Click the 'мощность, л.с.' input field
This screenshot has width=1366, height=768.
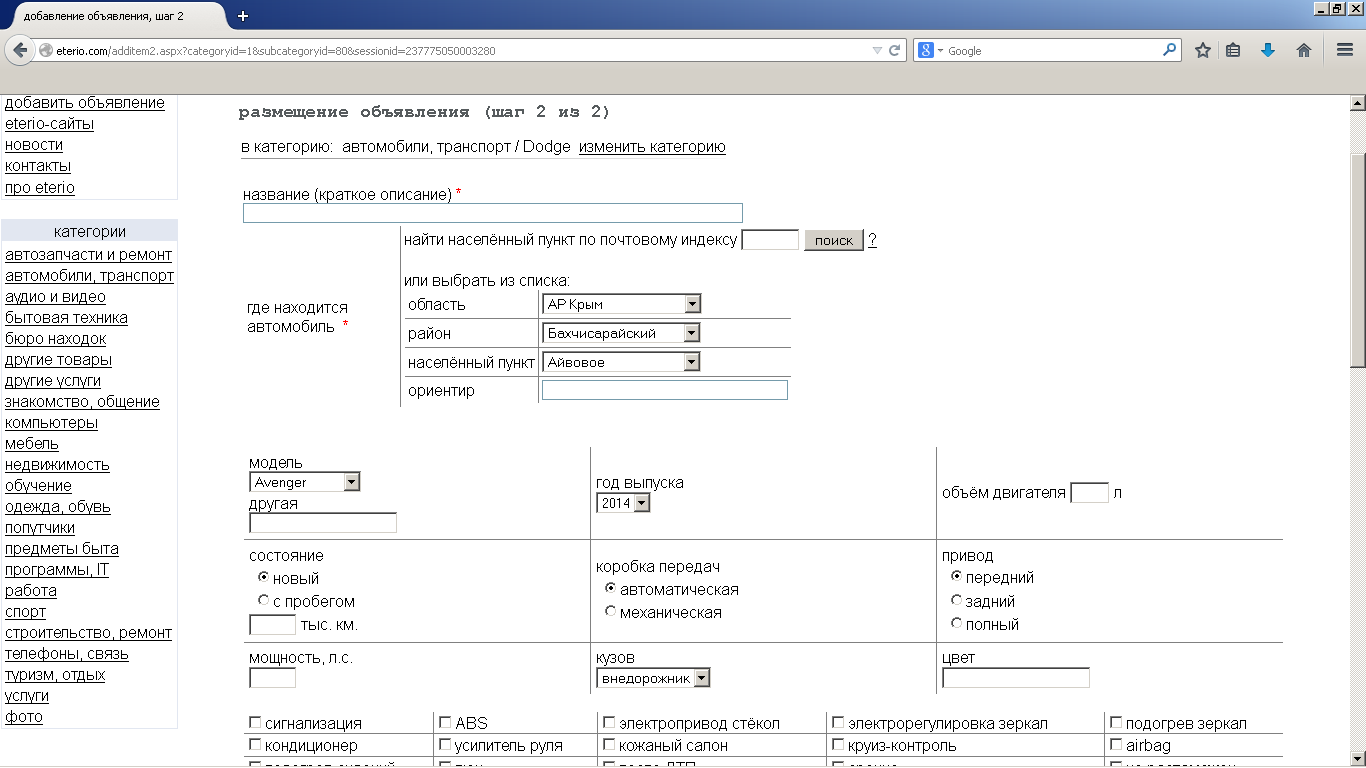point(272,678)
